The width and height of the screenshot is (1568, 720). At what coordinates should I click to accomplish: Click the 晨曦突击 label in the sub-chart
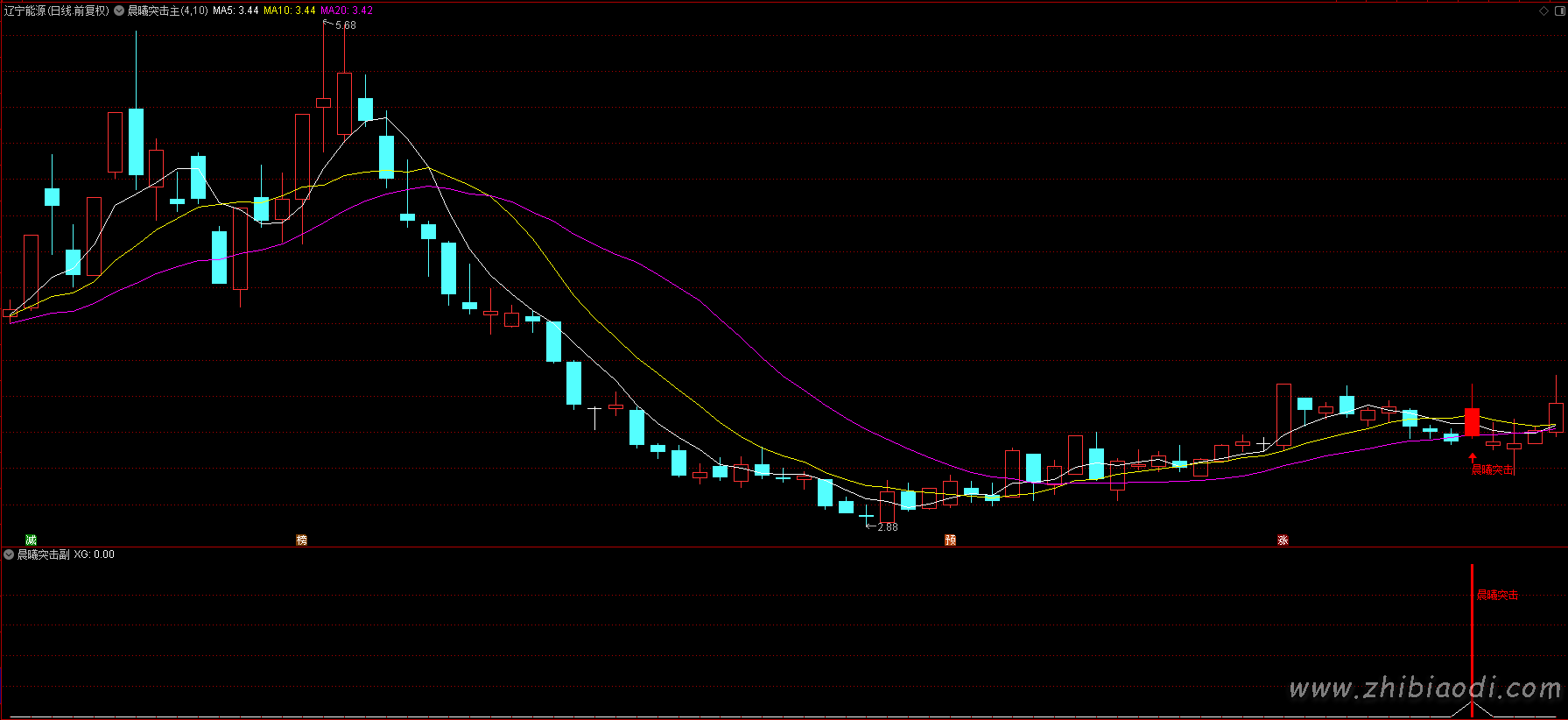coord(1497,596)
